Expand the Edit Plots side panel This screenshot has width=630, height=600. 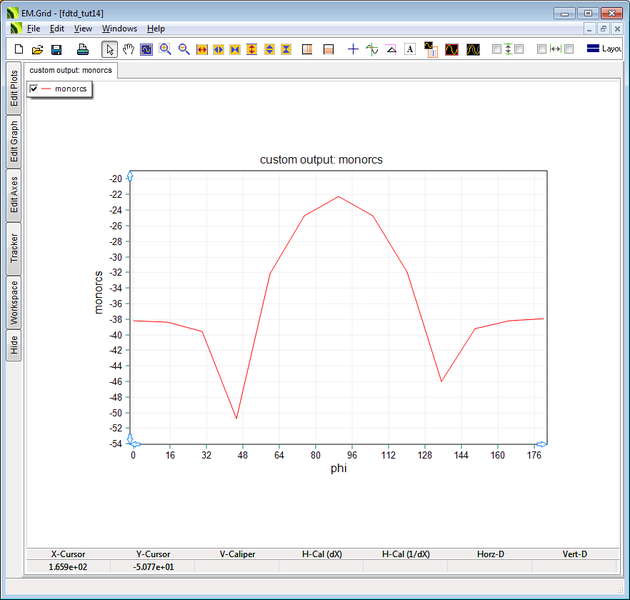[x=14, y=88]
